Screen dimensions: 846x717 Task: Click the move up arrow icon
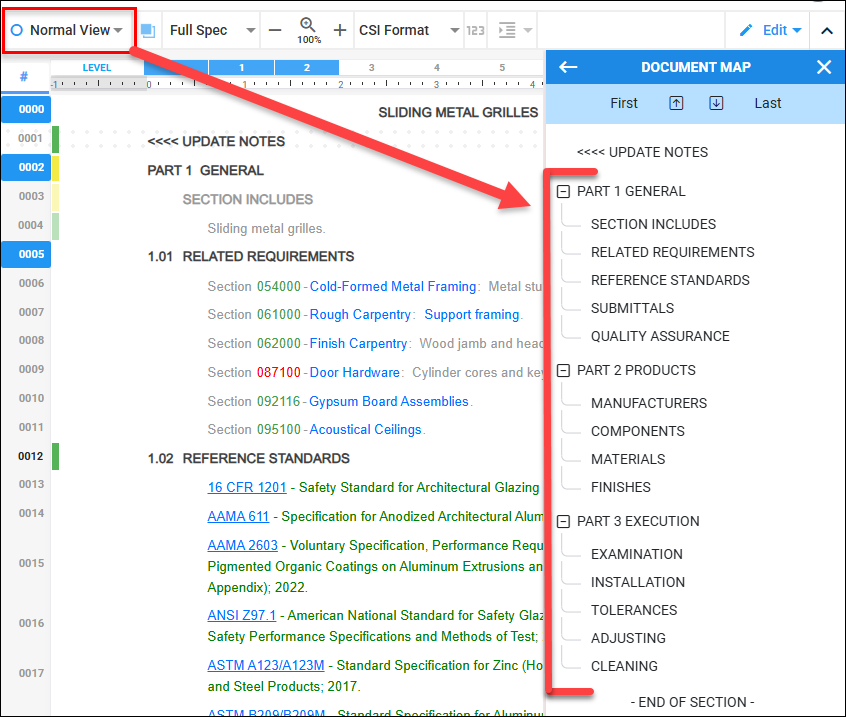tap(676, 103)
